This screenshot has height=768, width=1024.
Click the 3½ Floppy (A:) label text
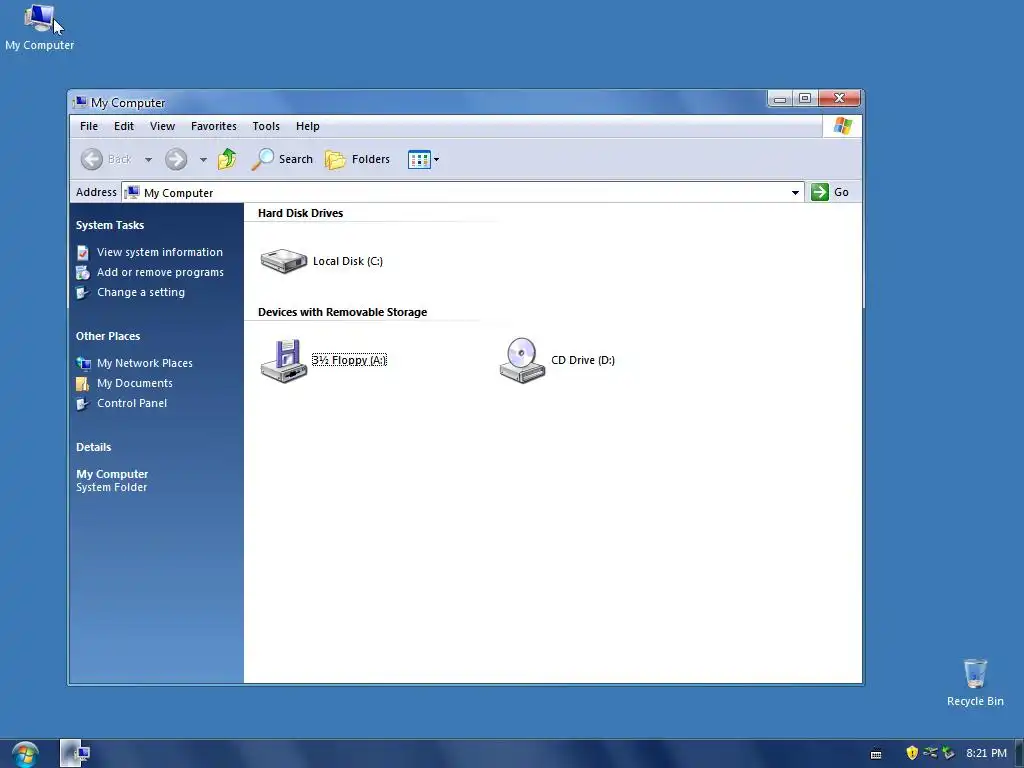tap(349, 360)
